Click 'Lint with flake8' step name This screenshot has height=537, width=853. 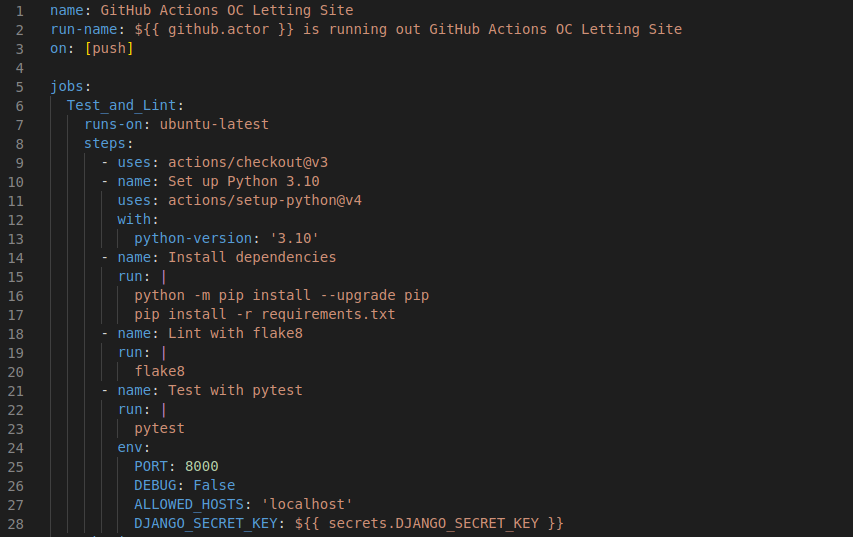point(235,334)
